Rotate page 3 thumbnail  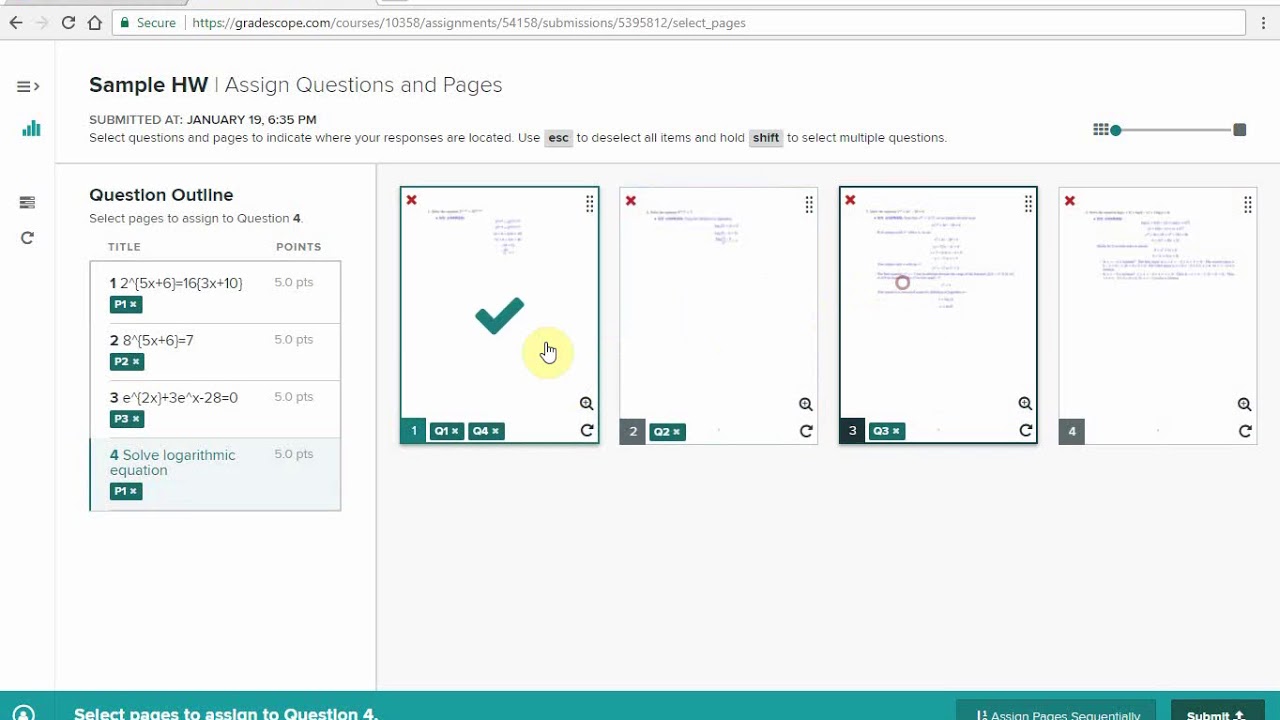click(1025, 431)
